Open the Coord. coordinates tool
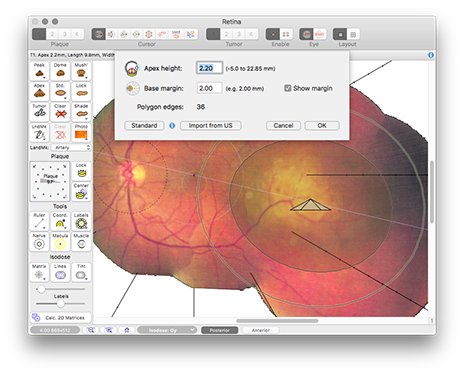 pyautogui.click(x=60, y=221)
